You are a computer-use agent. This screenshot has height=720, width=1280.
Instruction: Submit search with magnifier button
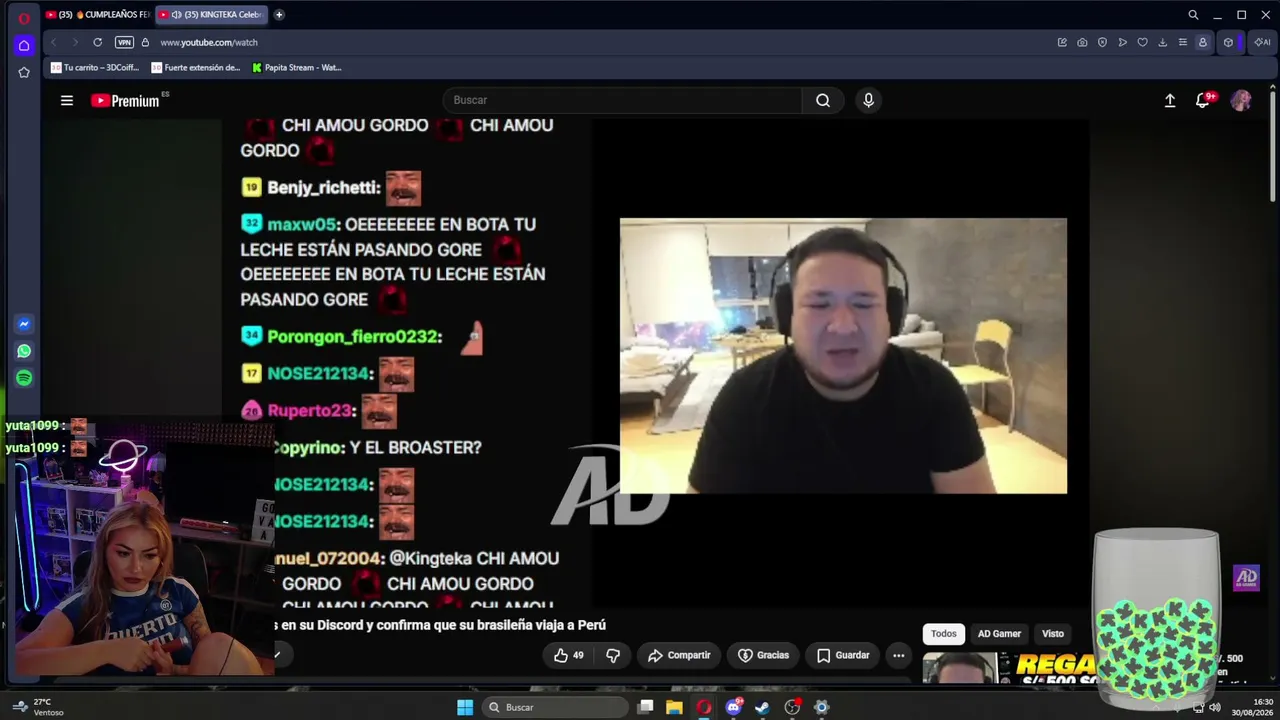click(x=823, y=100)
